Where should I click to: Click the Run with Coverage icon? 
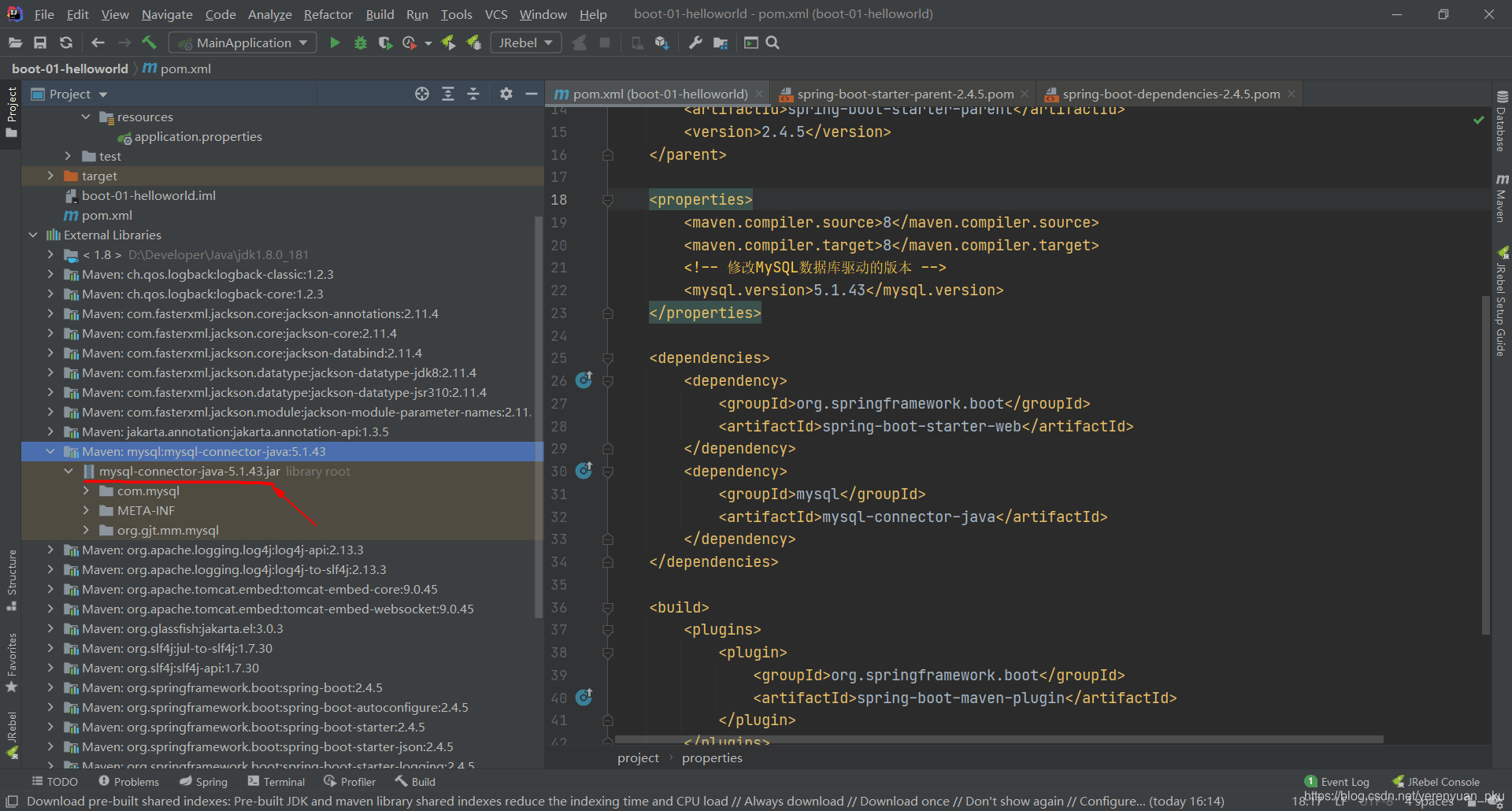(385, 43)
